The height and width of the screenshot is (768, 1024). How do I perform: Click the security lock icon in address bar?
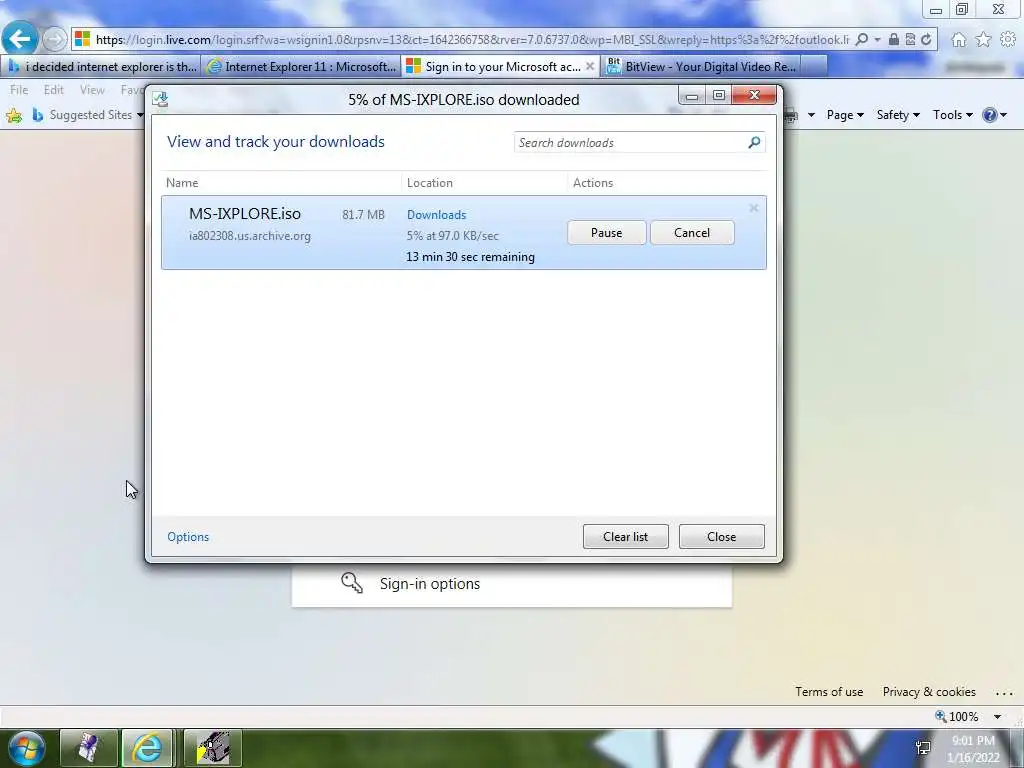(x=893, y=40)
